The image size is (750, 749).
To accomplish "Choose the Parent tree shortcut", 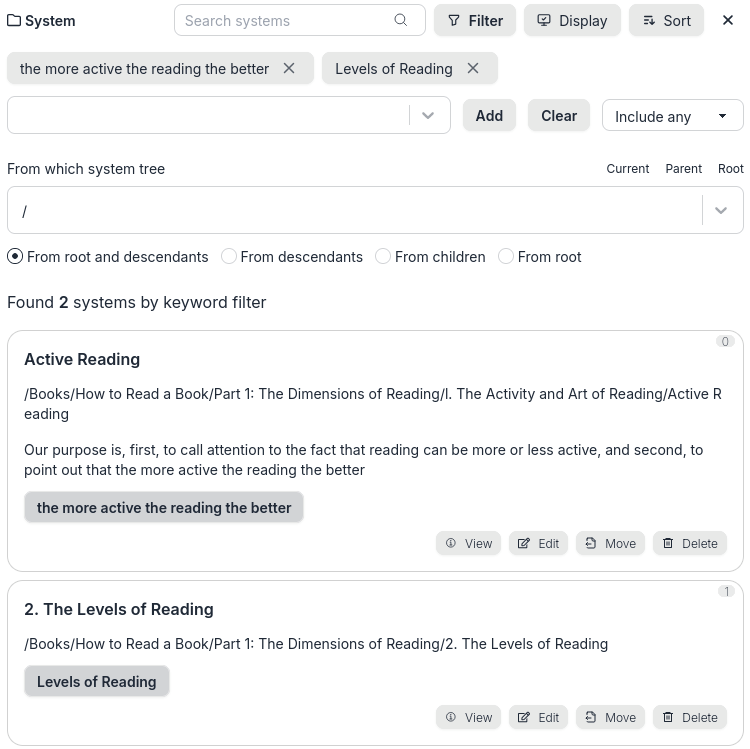I will click(683, 169).
